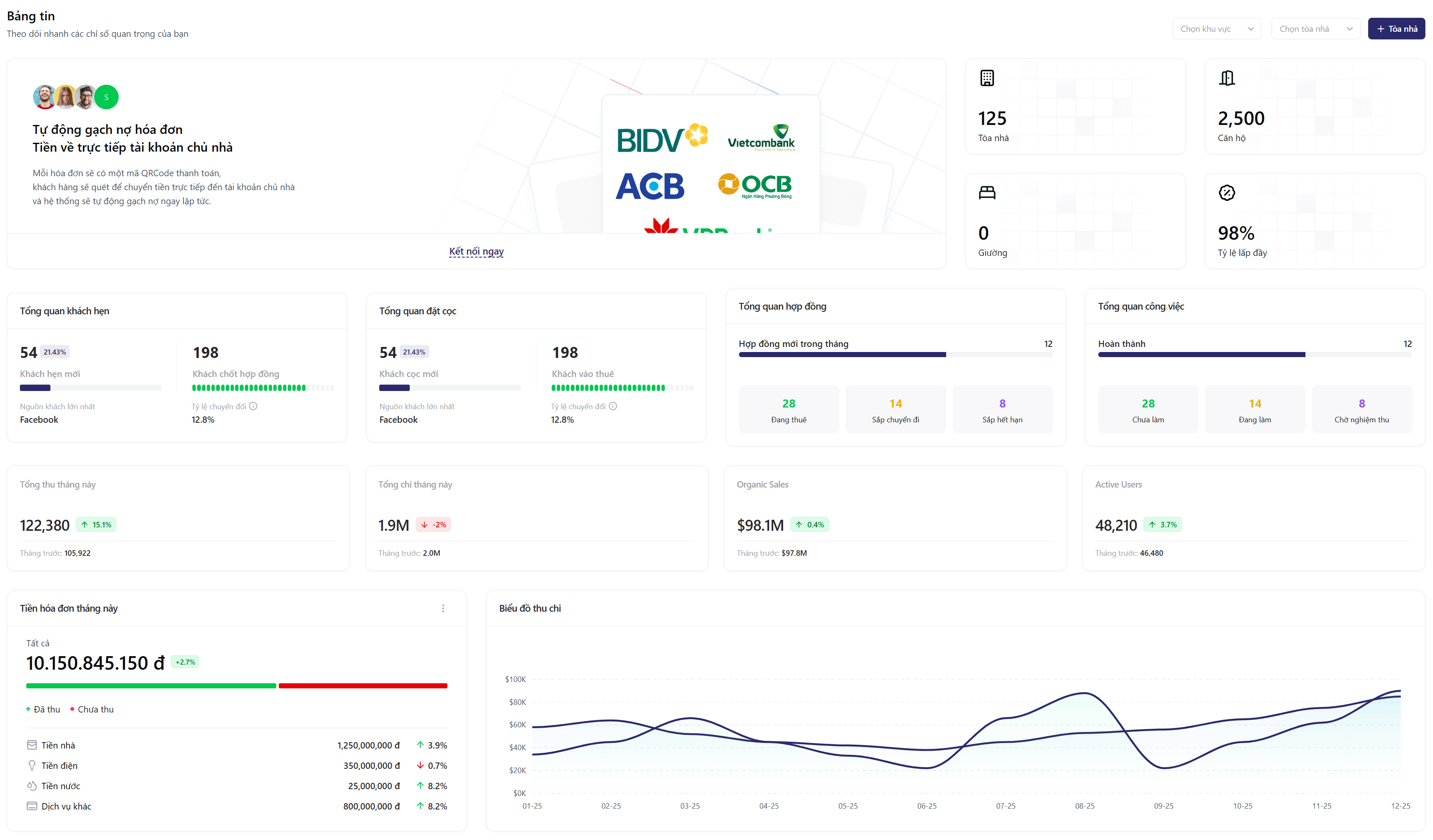The height and width of the screenshot is (840, 1433).
Task: Select the Đang thuê contract tile
Action: [788, 410]
